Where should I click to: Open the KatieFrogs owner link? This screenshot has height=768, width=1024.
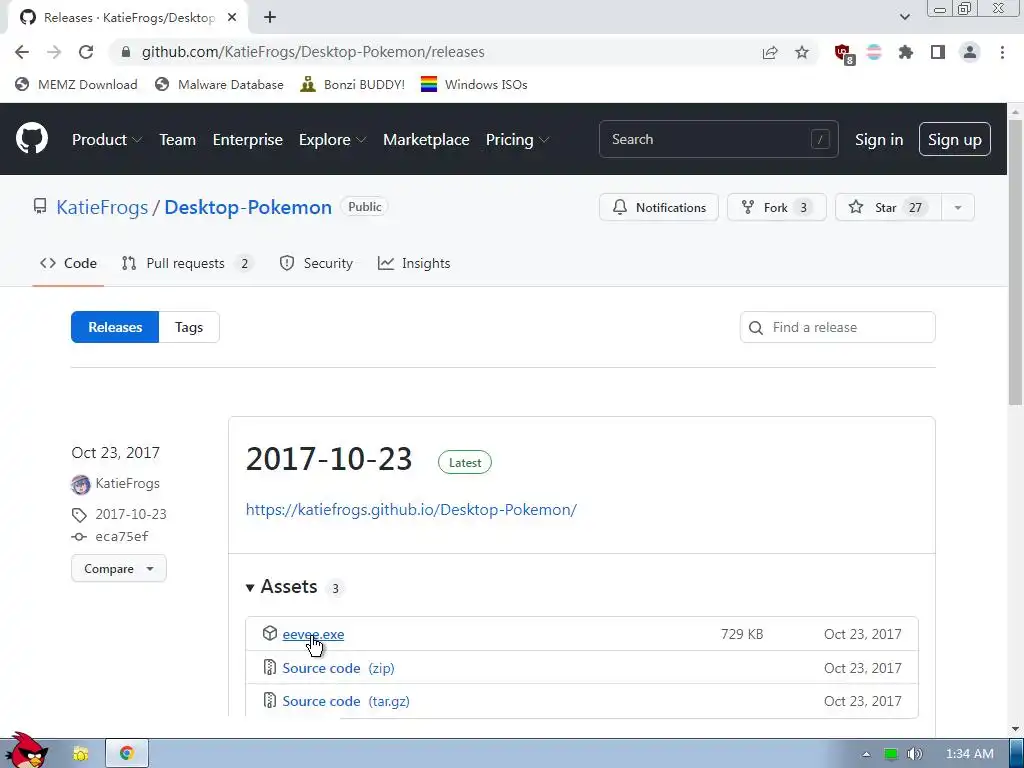point(102,207)
